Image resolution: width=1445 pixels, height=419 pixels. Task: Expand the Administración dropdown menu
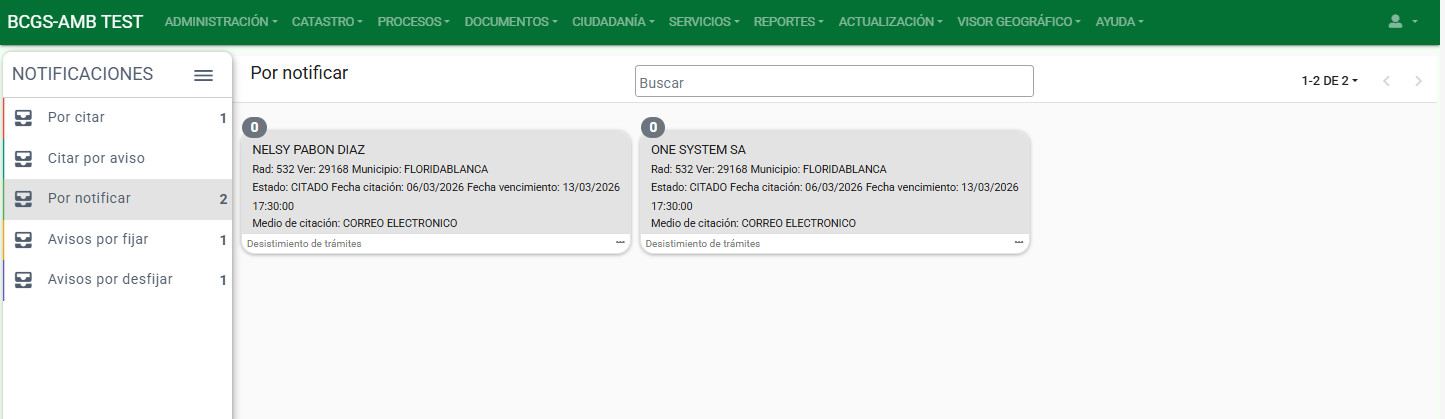[x=221, y=21]
